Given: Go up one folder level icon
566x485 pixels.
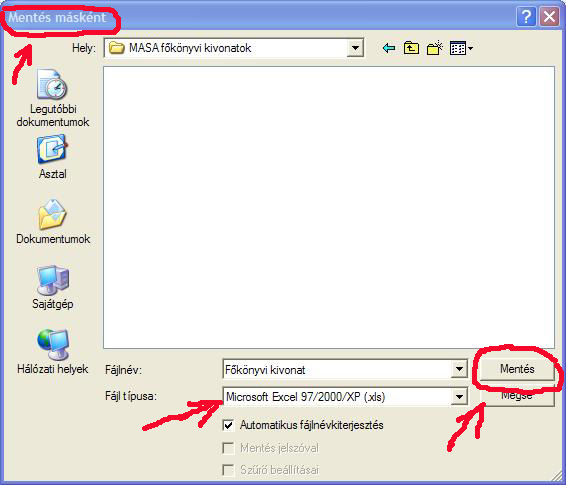Looking at the screenshot, I should (411, 48).
